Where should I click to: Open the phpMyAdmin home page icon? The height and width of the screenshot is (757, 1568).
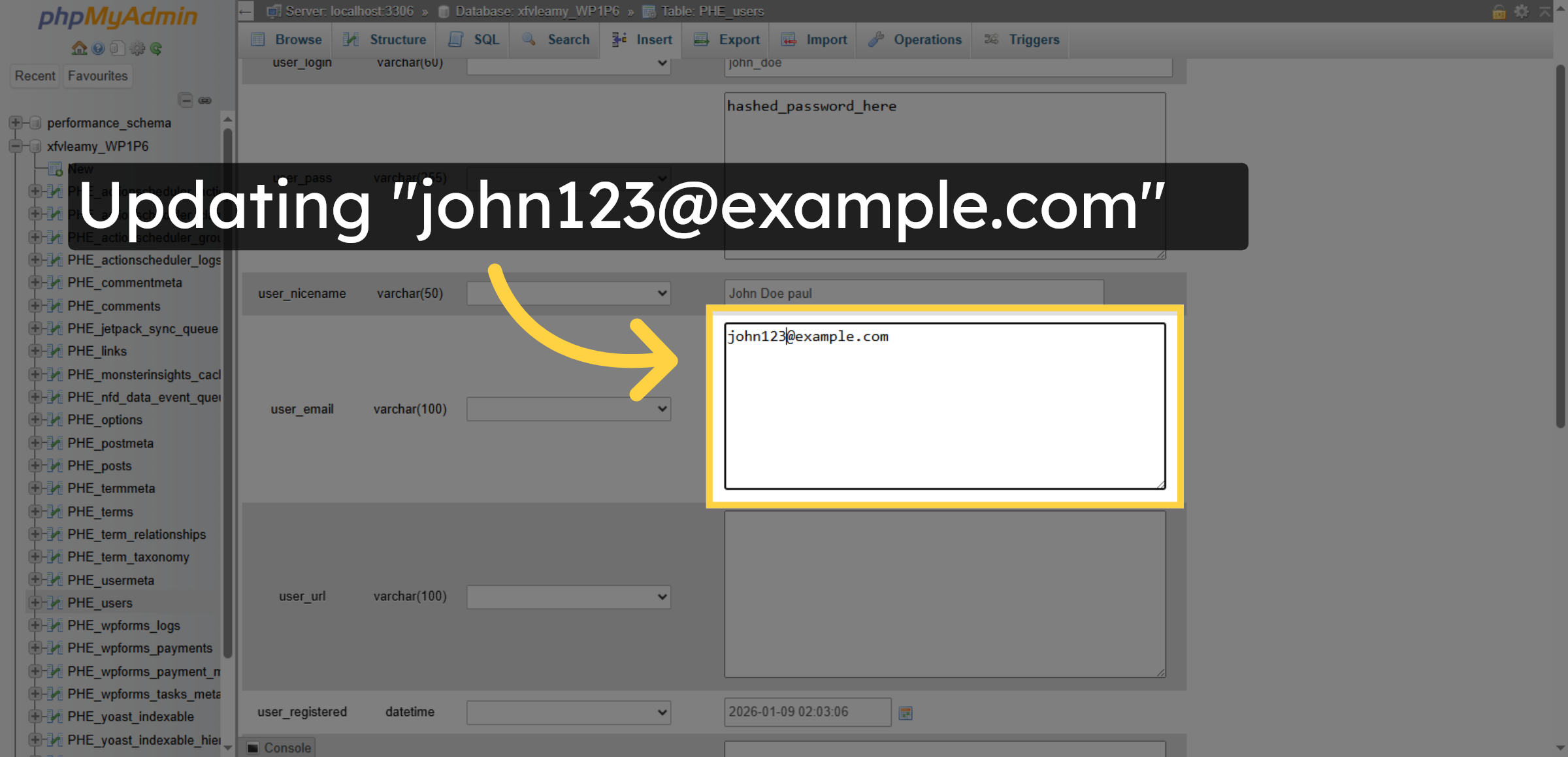point(78,48)
